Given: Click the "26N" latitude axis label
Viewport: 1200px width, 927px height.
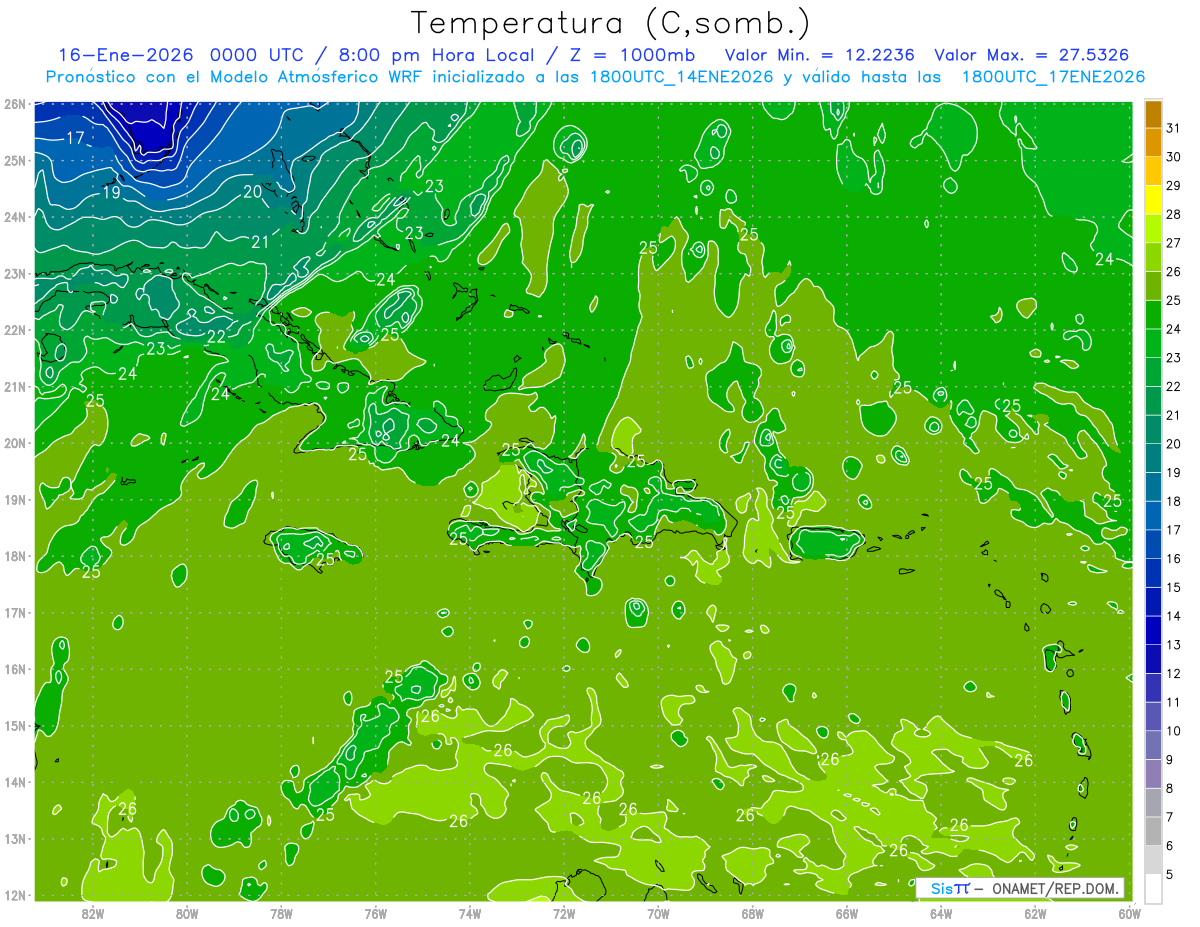Looking at the screenshot, I should tap(15, 103).
